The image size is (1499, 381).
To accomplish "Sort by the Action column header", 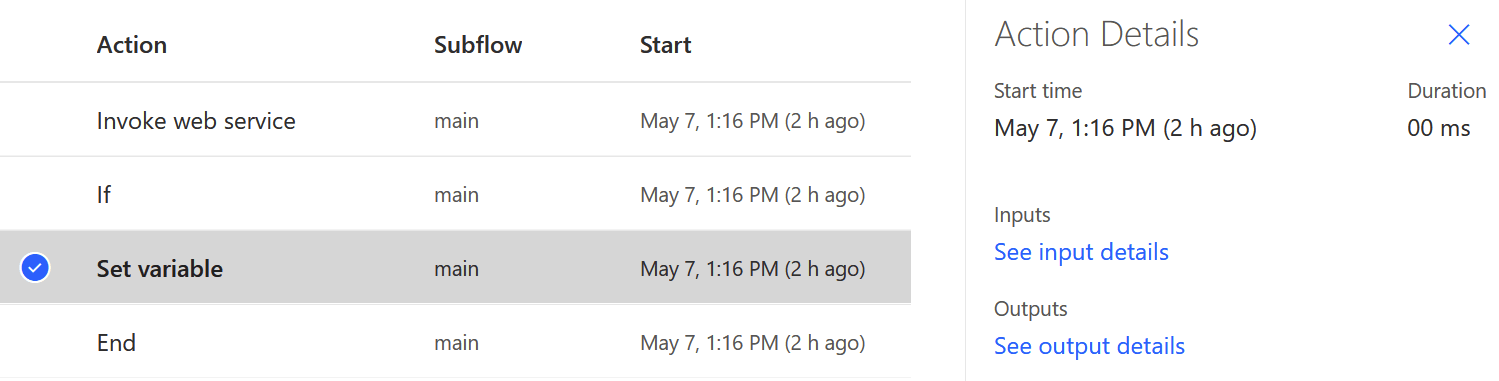I will pyautogui.click(x=132, y=45).
